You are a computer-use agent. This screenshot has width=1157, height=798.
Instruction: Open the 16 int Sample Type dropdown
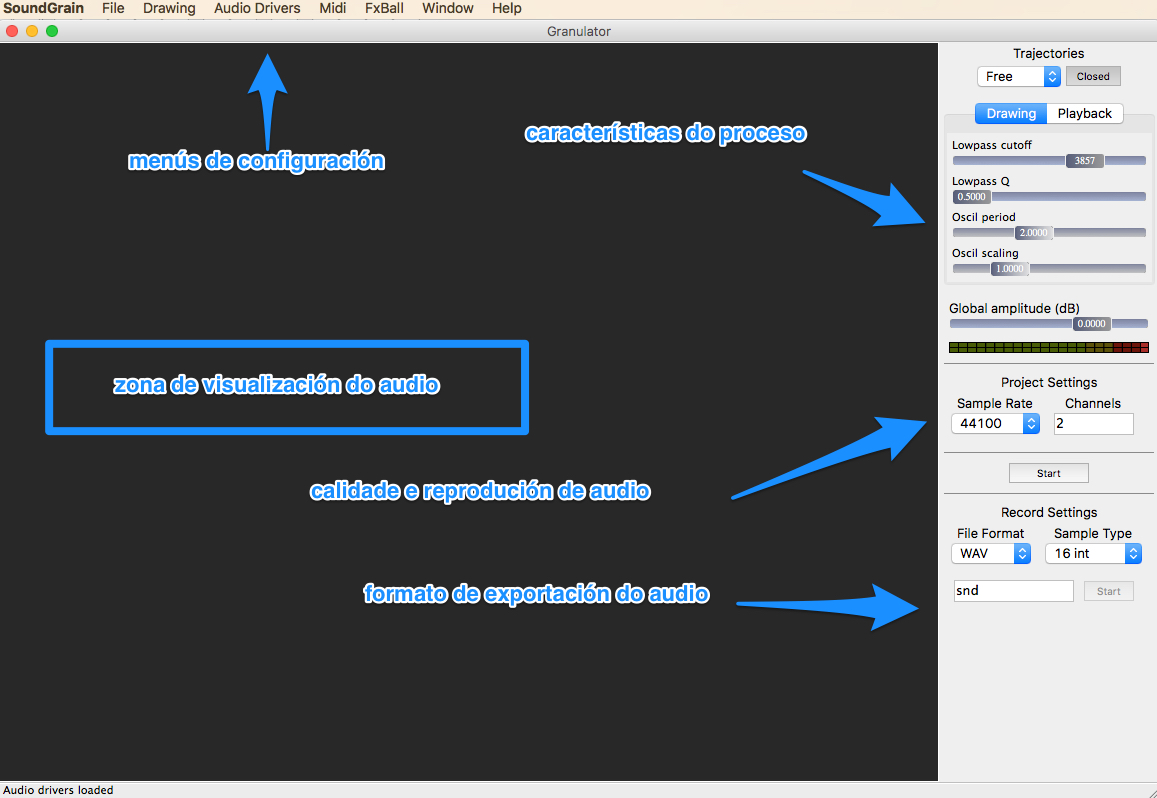[x=1093, y=553]
